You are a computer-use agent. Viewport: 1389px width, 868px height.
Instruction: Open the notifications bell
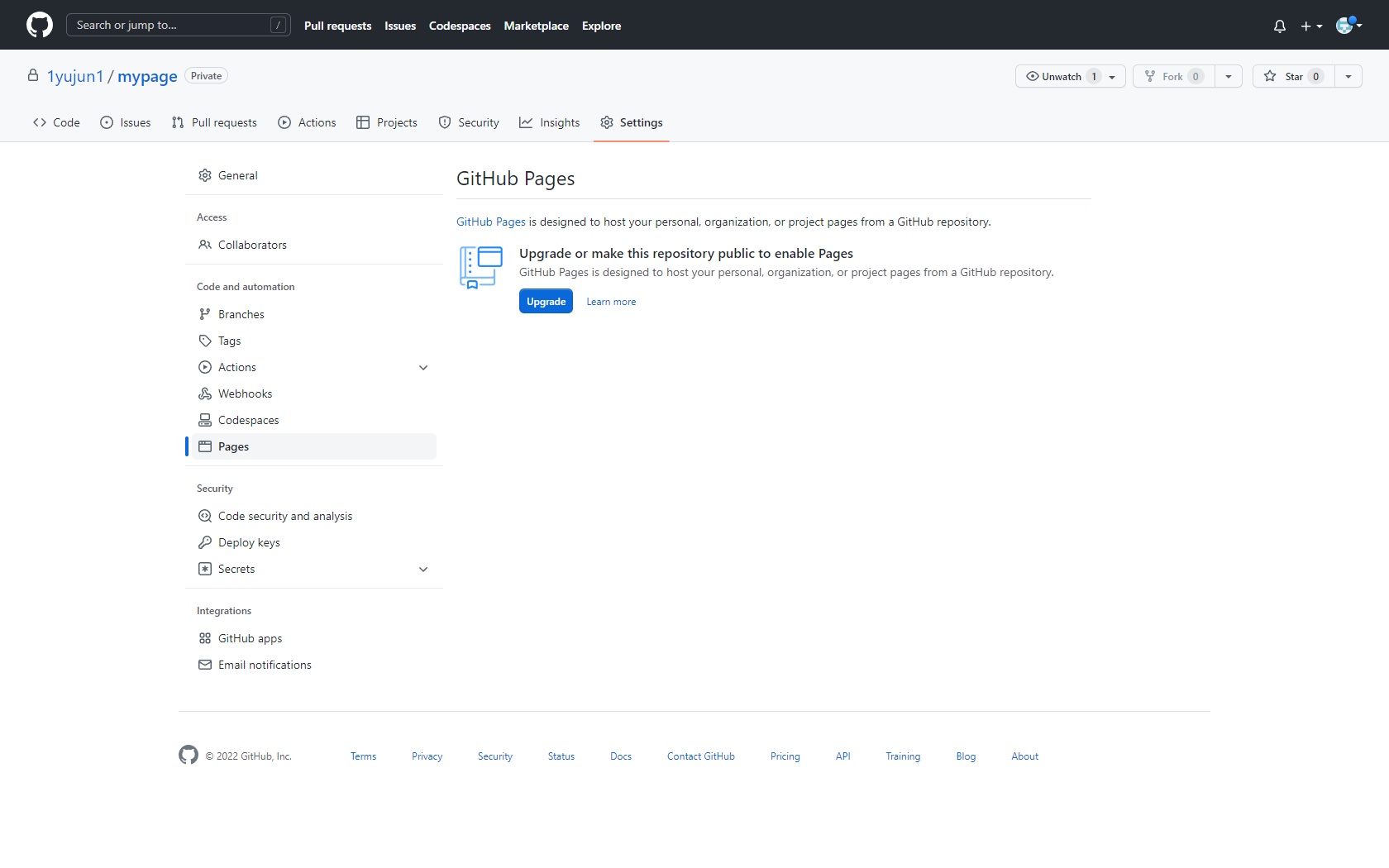pos(1279,26)
